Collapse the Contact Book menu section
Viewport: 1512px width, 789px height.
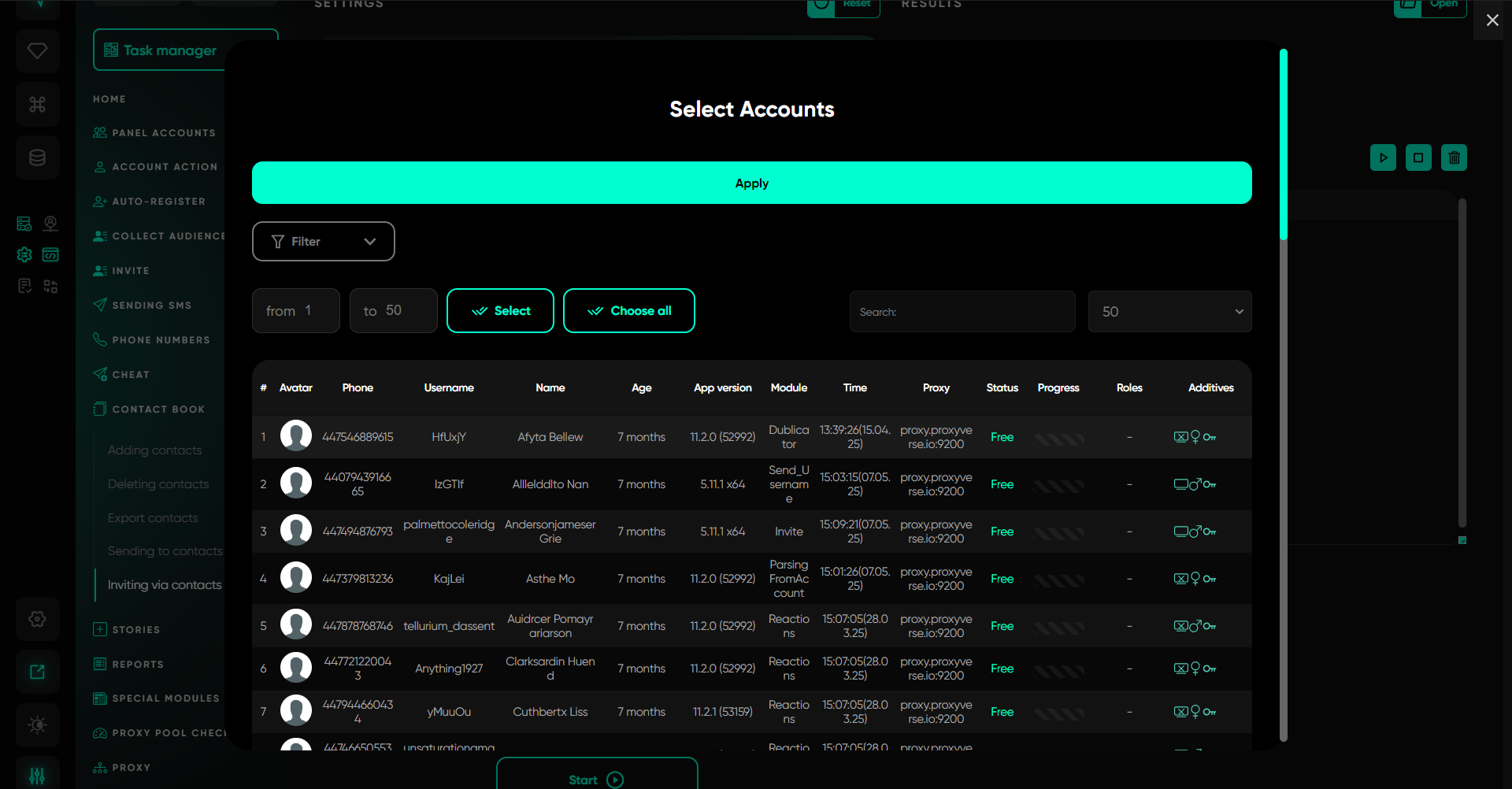click(157, 409)
